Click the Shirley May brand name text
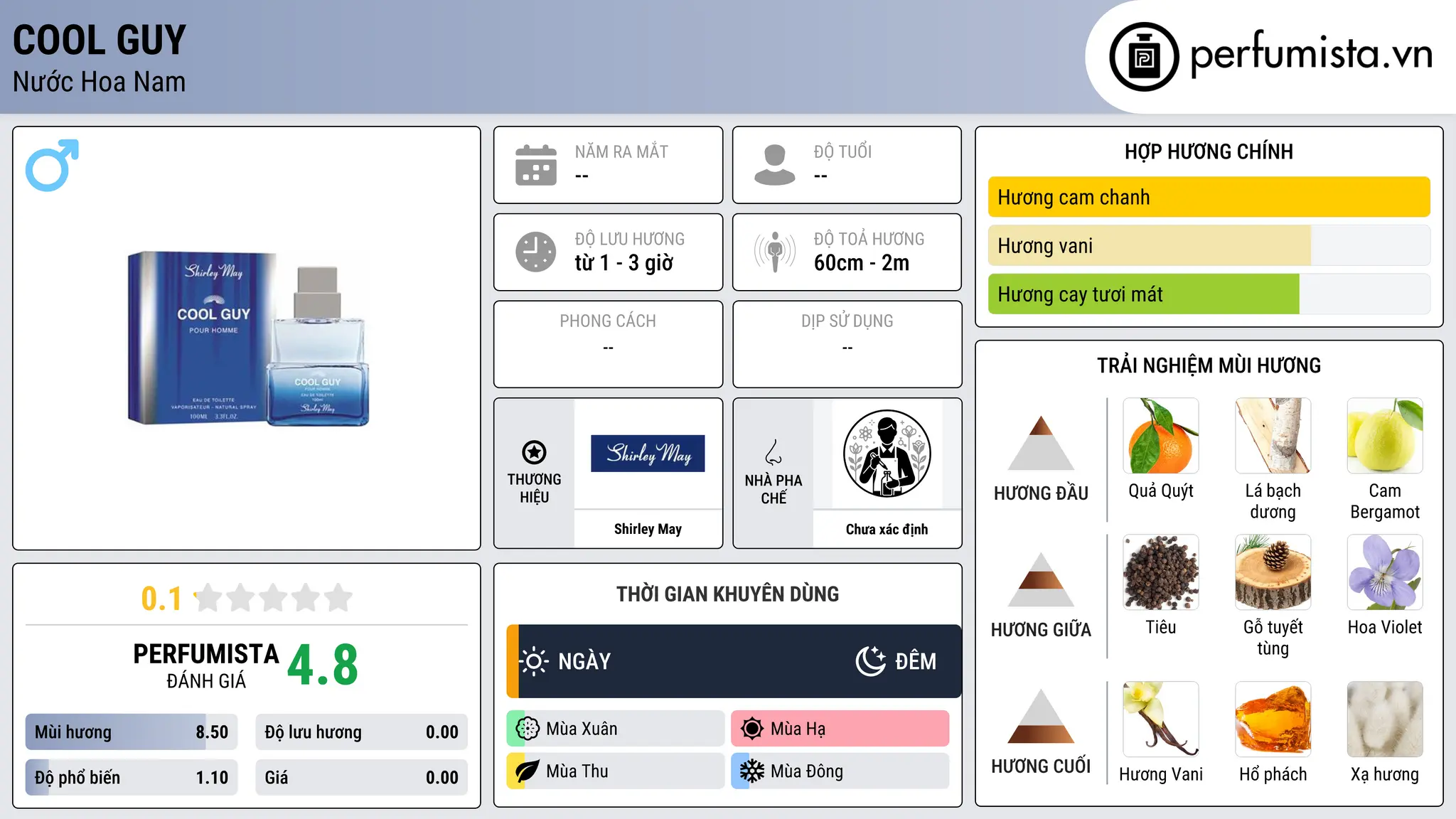Viewport: 1456px width, 819px height. pos(648,529)
